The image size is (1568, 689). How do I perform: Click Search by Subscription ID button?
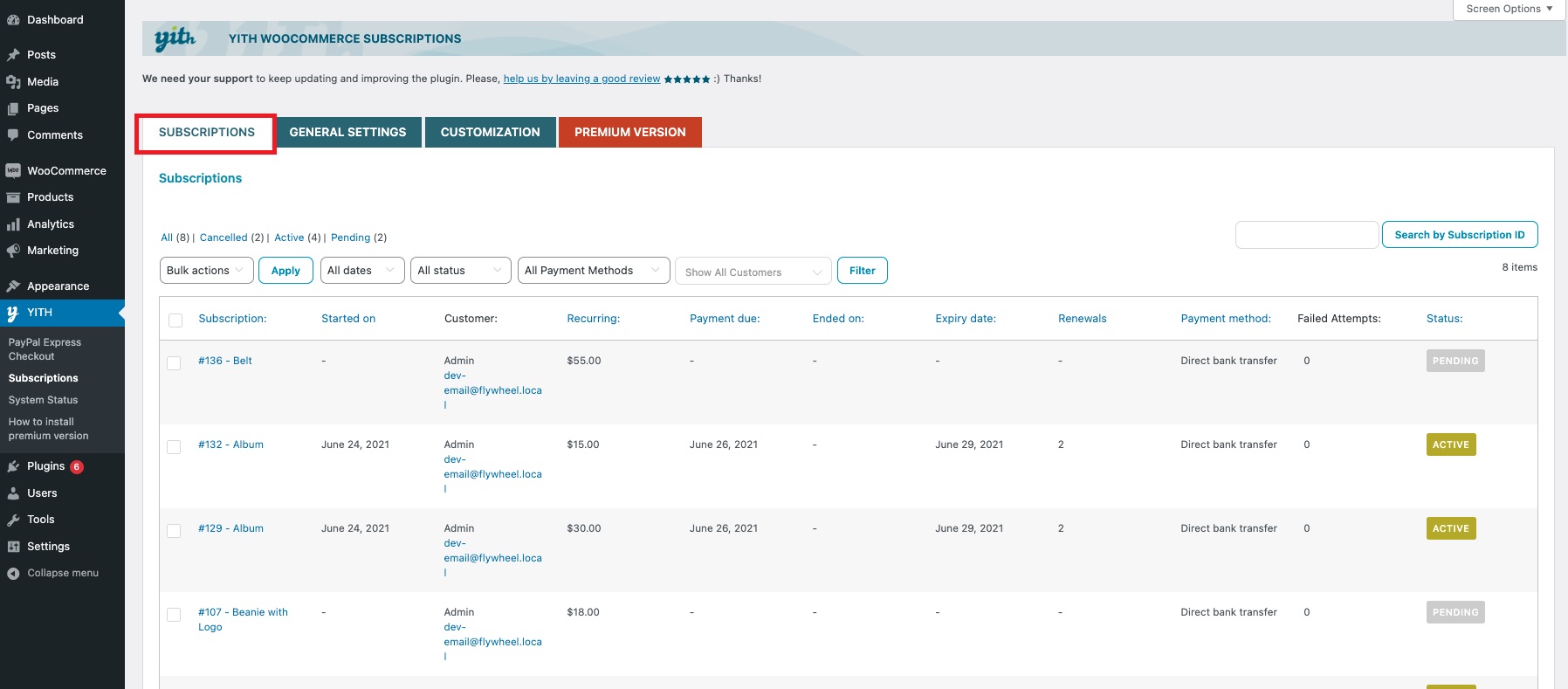[1460, 235]
